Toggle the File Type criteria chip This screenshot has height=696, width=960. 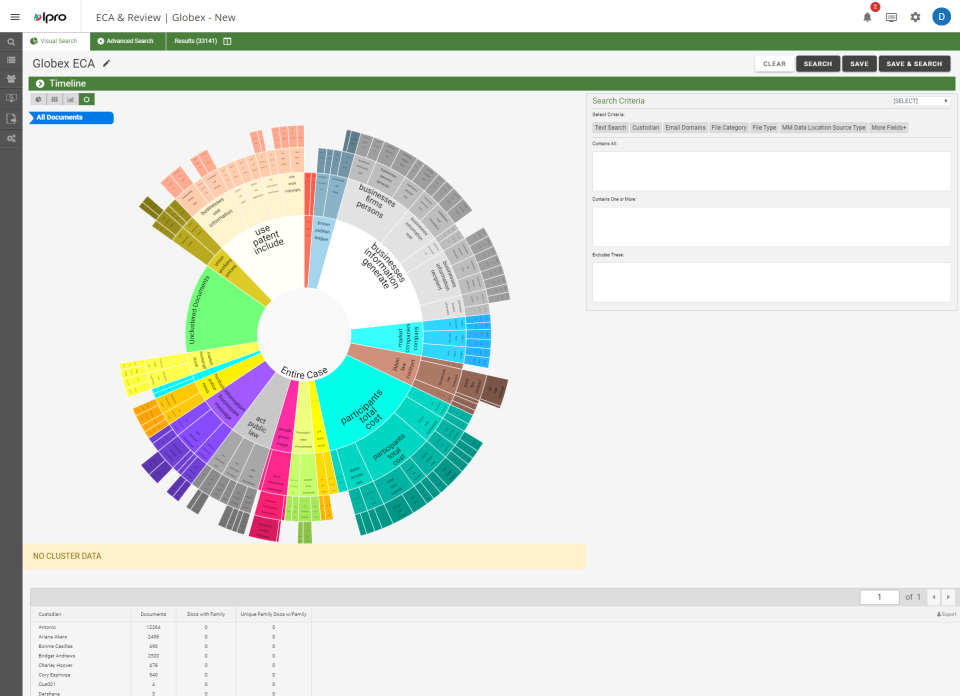[764, 127]
